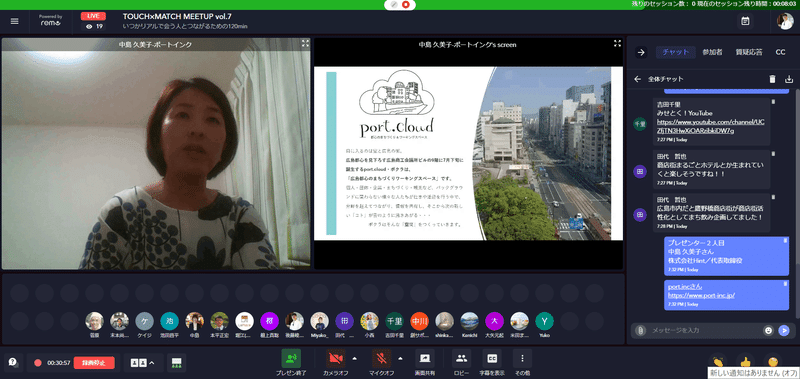
Task: Select the ケイジ participant avatar
Action: pos(144,321)
